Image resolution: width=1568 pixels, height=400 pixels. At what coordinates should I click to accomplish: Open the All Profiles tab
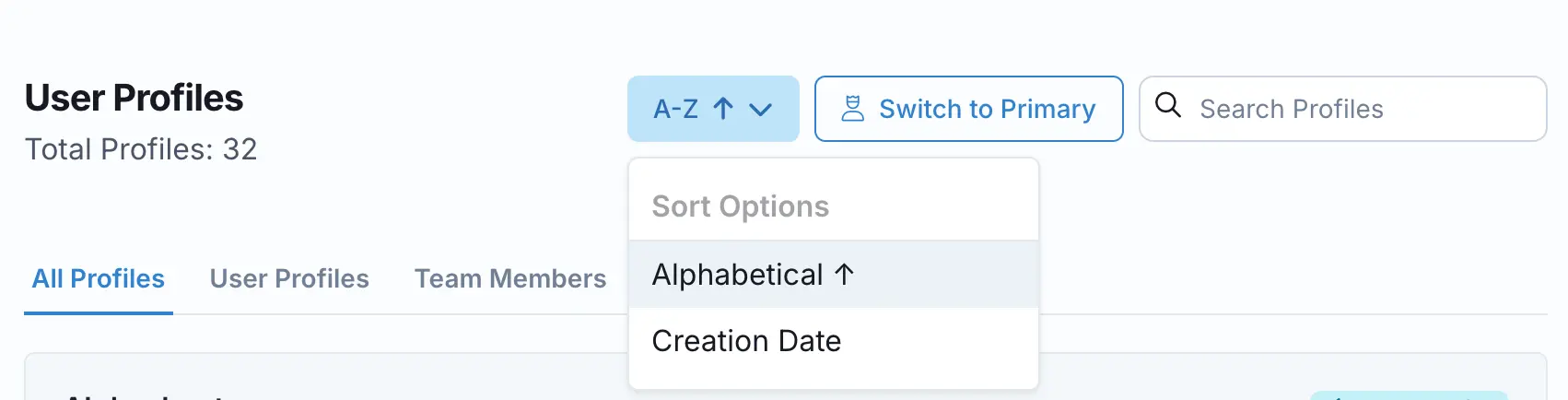[x=99, y=278]
